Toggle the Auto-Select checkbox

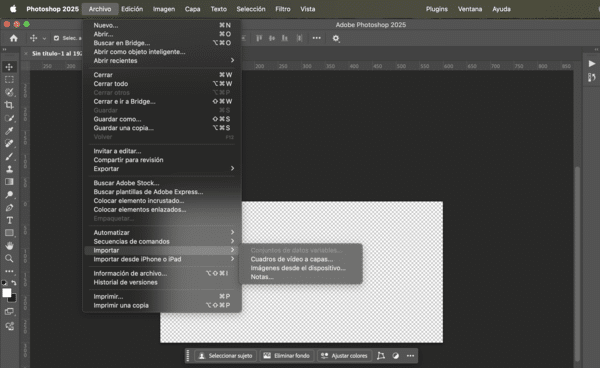point(57,38)
